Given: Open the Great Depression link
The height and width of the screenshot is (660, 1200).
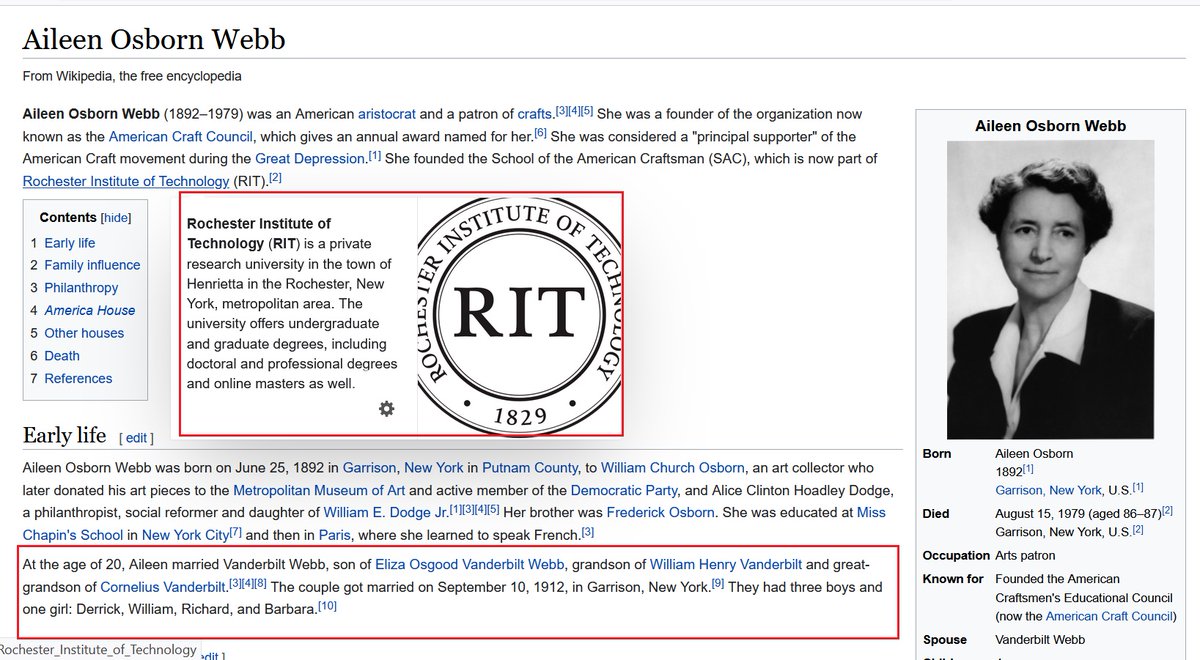Looking at the screenshot, I should pyautogui.click(x=310, y=159).
